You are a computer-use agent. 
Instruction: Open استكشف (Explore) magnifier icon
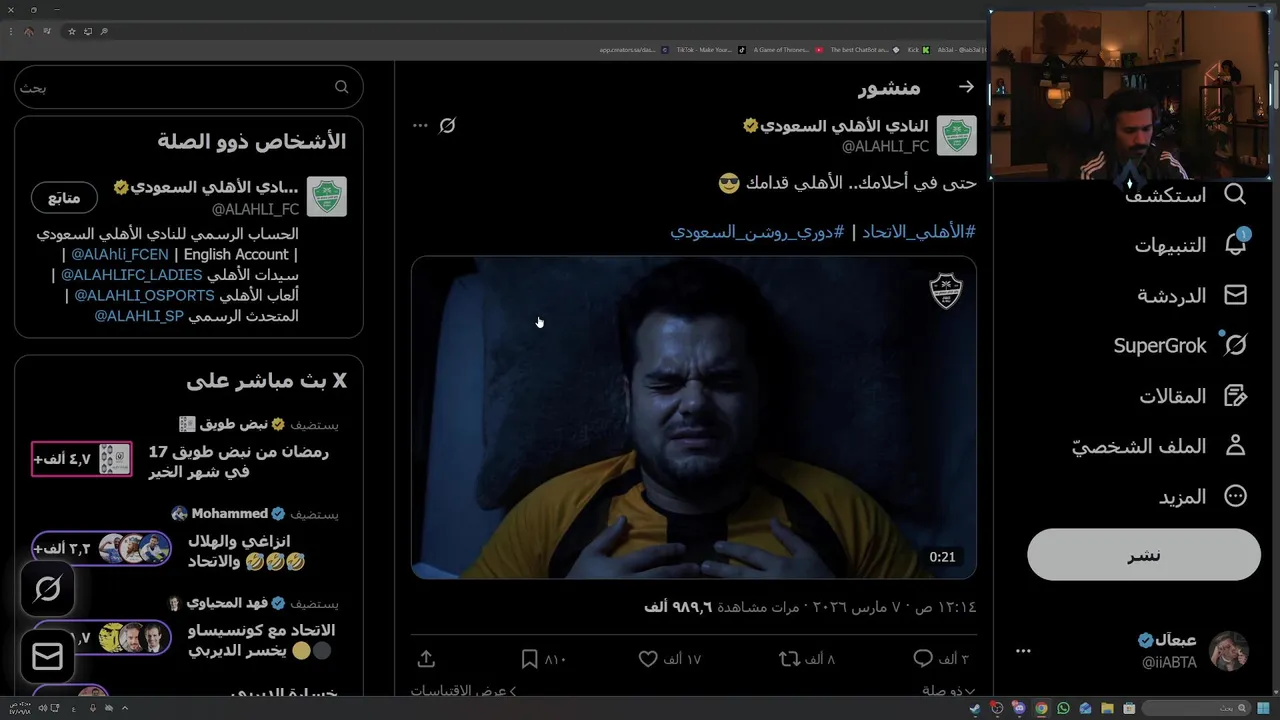(x=1235, y=194)
